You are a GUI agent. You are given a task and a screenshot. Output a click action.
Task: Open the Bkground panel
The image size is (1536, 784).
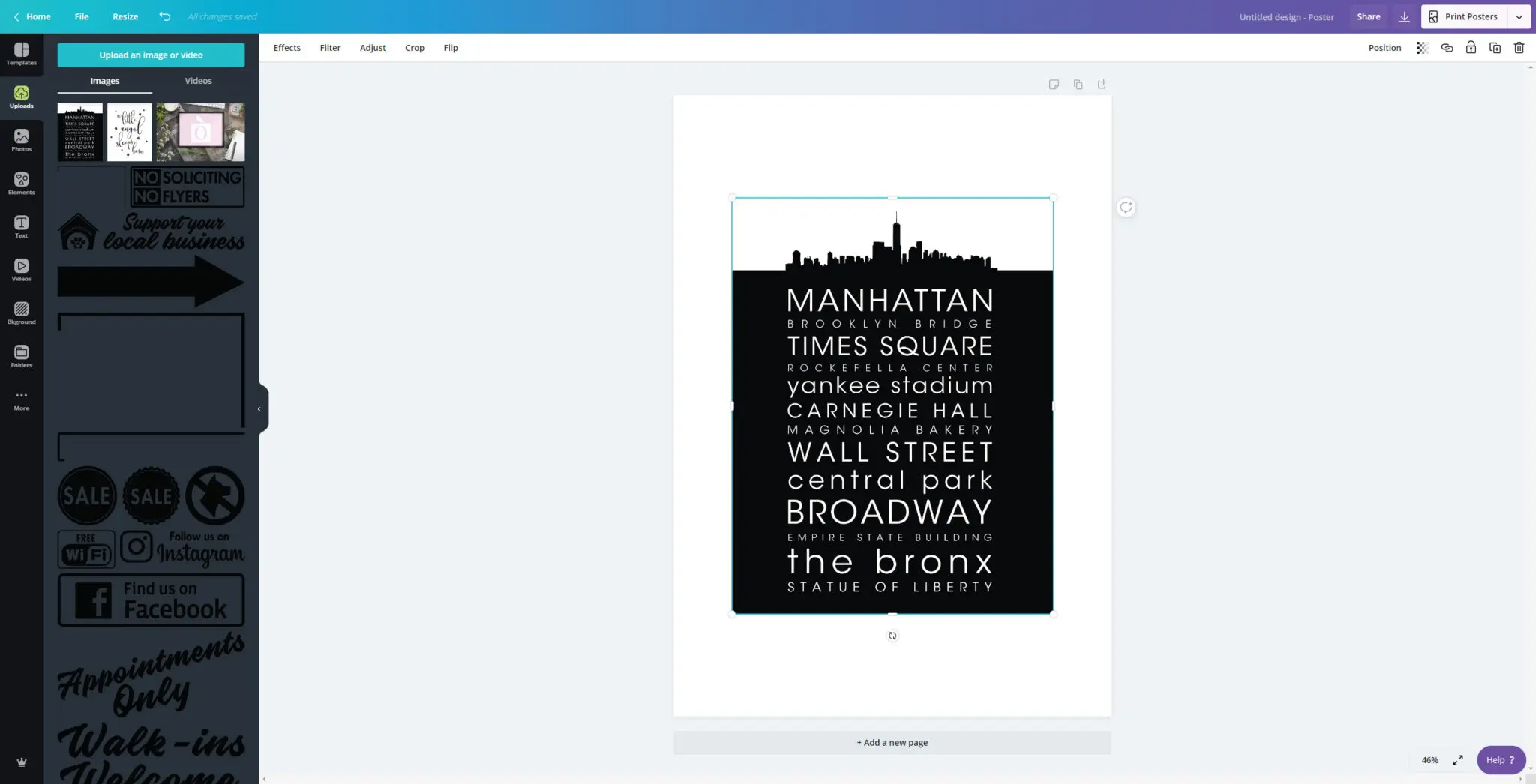[21, 313]
